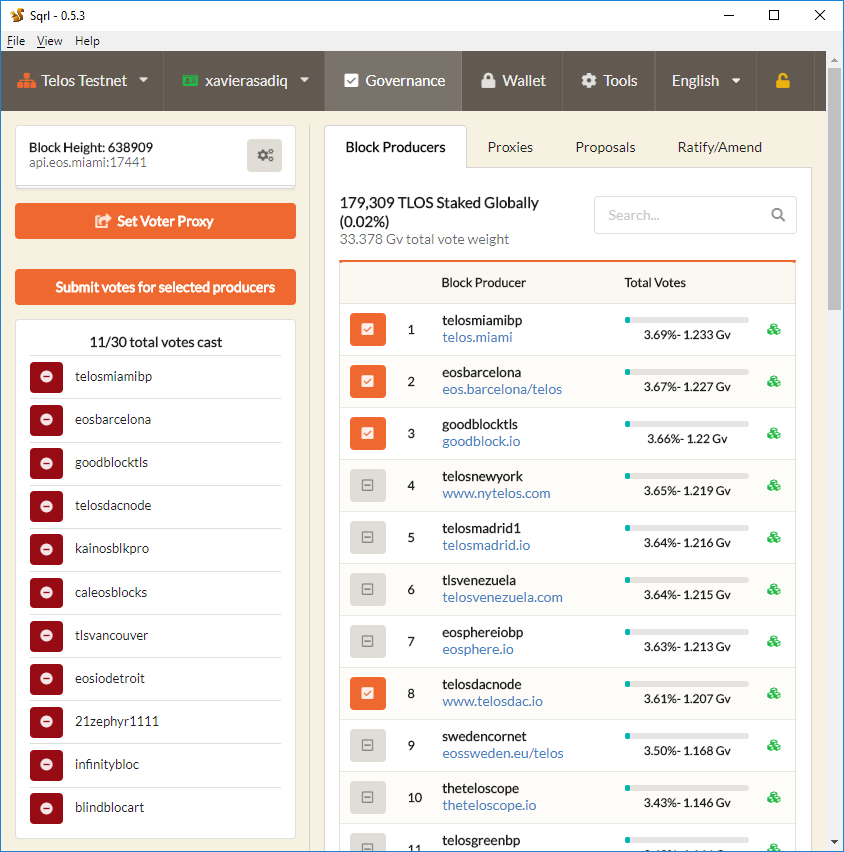
Task: Remove infinitybloc from votes cast list
Action: point(46,765)
